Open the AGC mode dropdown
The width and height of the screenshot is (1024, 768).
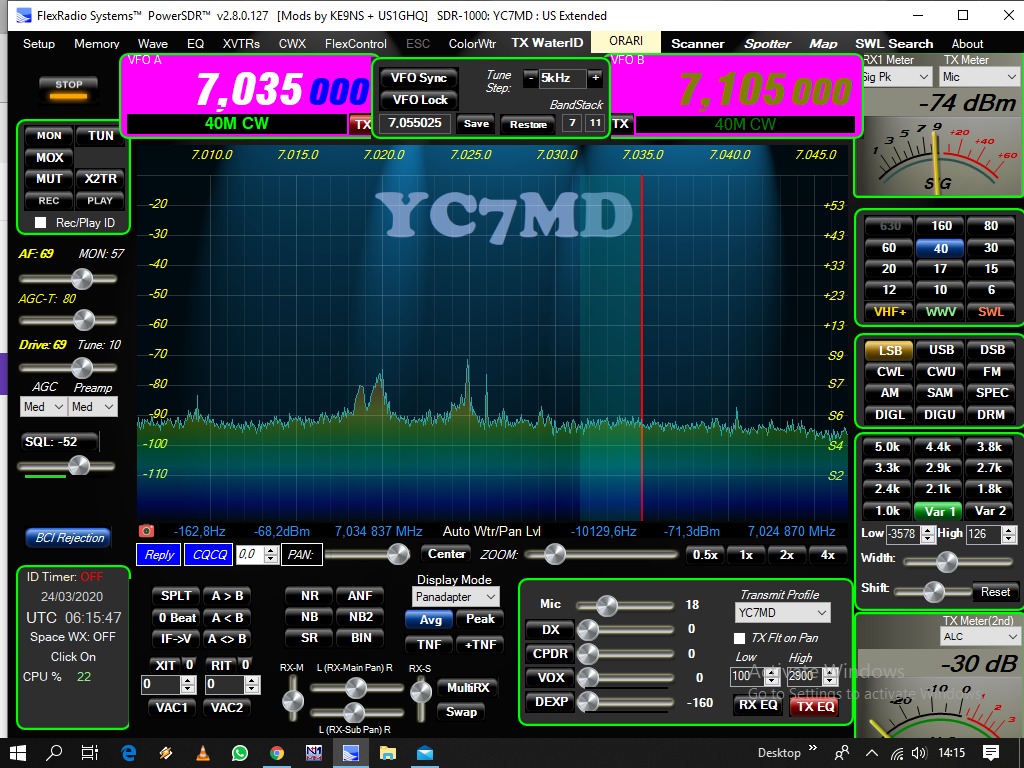tap(43, 407)
